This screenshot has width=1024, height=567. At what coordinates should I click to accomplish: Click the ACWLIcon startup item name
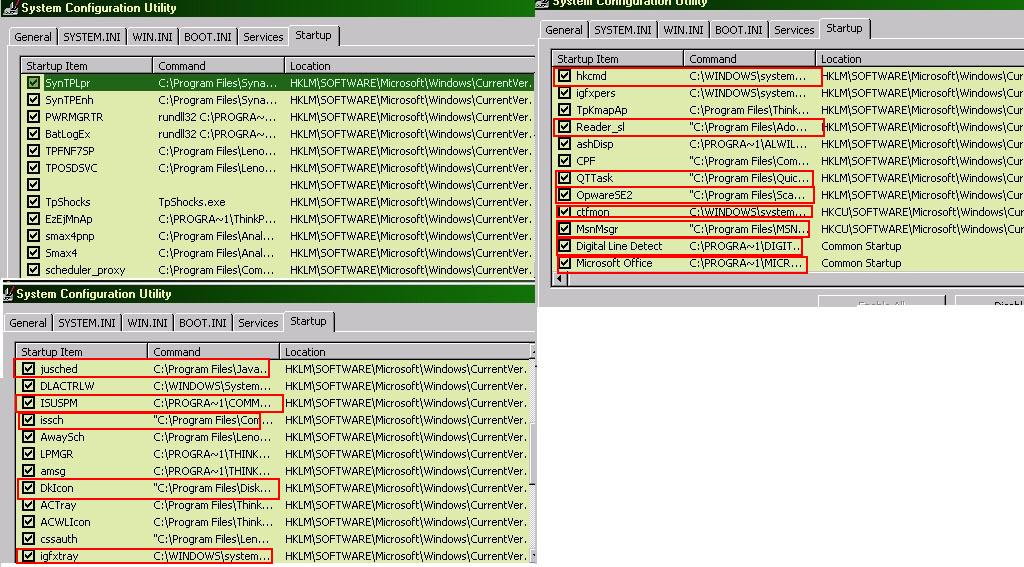pos(65,522)
